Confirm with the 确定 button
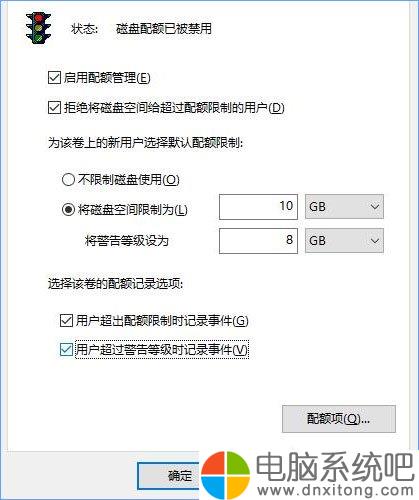The image size is (419, 500). point(169,476)
